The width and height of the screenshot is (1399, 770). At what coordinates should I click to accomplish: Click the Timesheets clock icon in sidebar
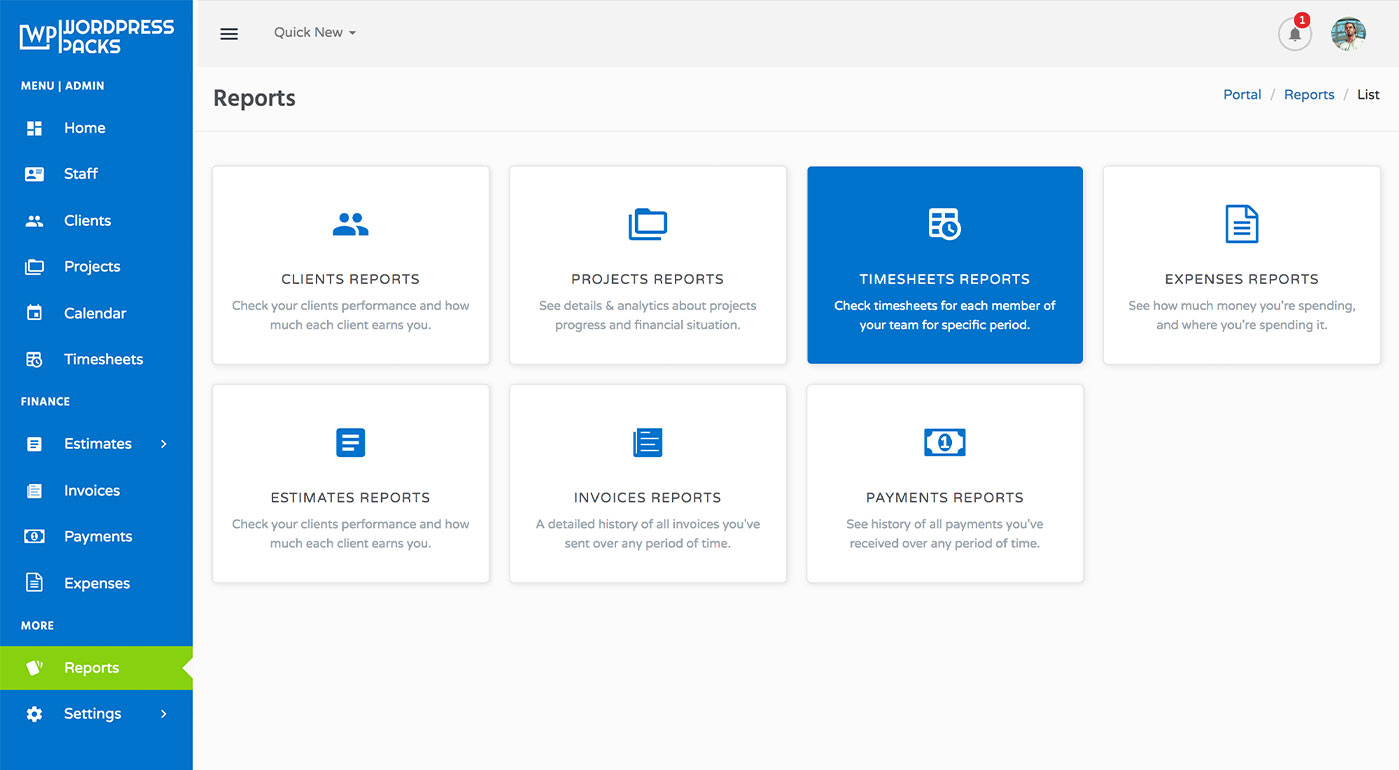(36, 358)
